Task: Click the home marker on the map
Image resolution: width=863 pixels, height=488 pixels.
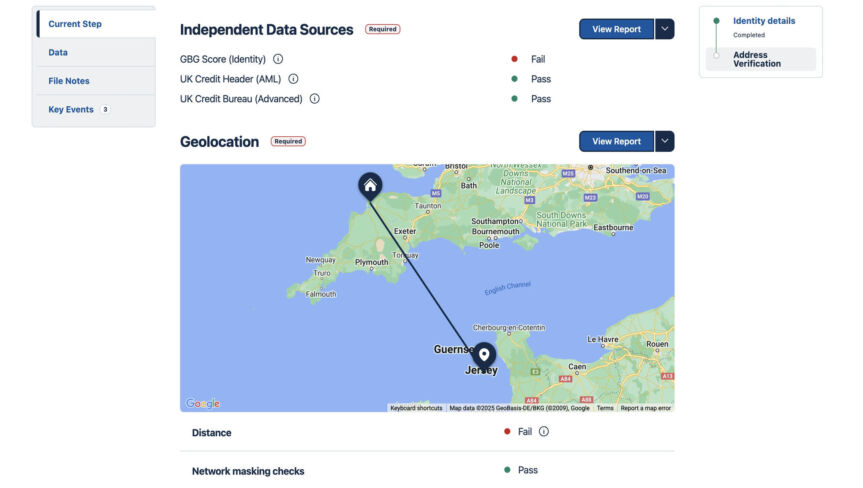Action: (370, 185)
